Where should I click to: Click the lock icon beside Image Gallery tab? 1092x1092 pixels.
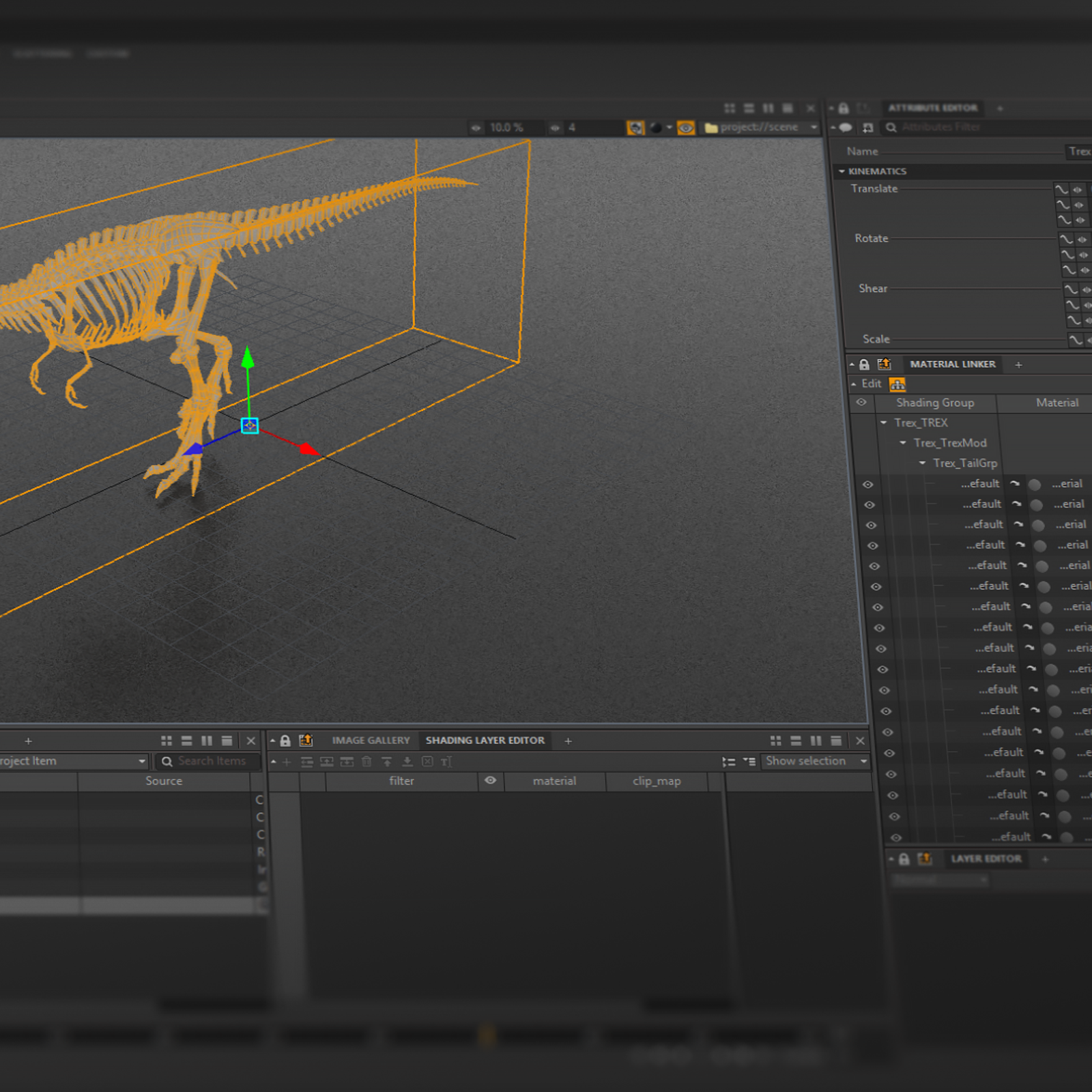[x=285, y=741]
